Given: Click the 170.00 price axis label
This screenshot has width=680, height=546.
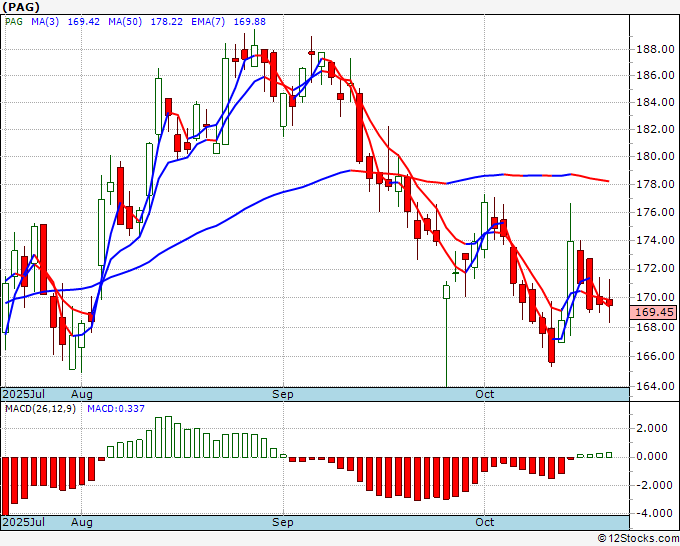Looking at the screenshot, I should click(655, 298).
